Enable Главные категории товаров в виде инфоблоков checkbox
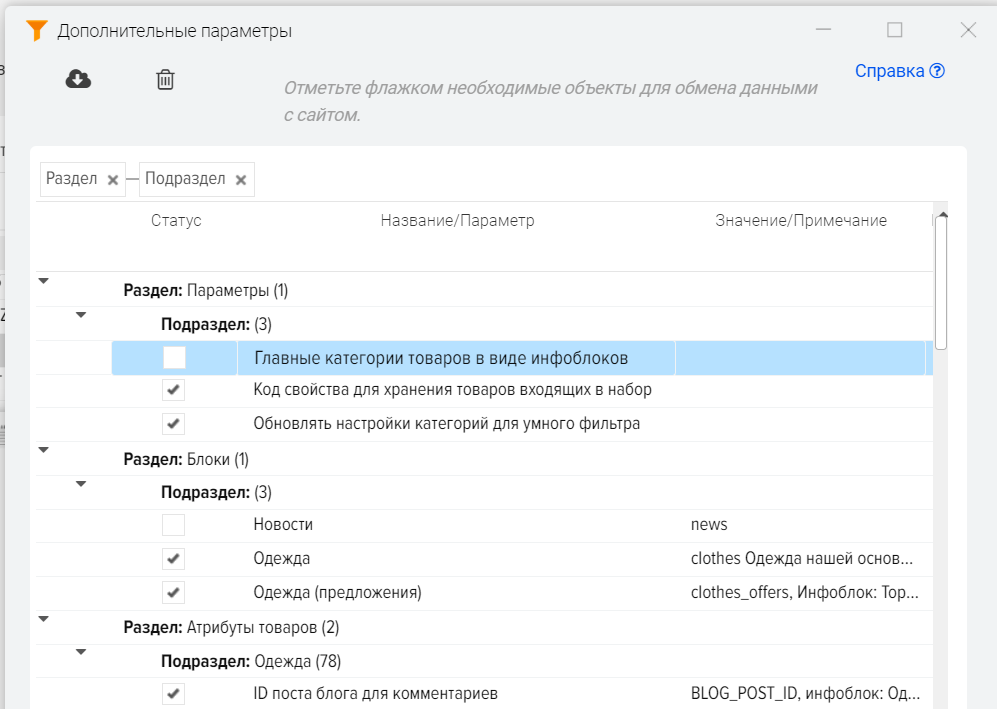997x709 pixels. pyautogui.click(x=174, y=358)
